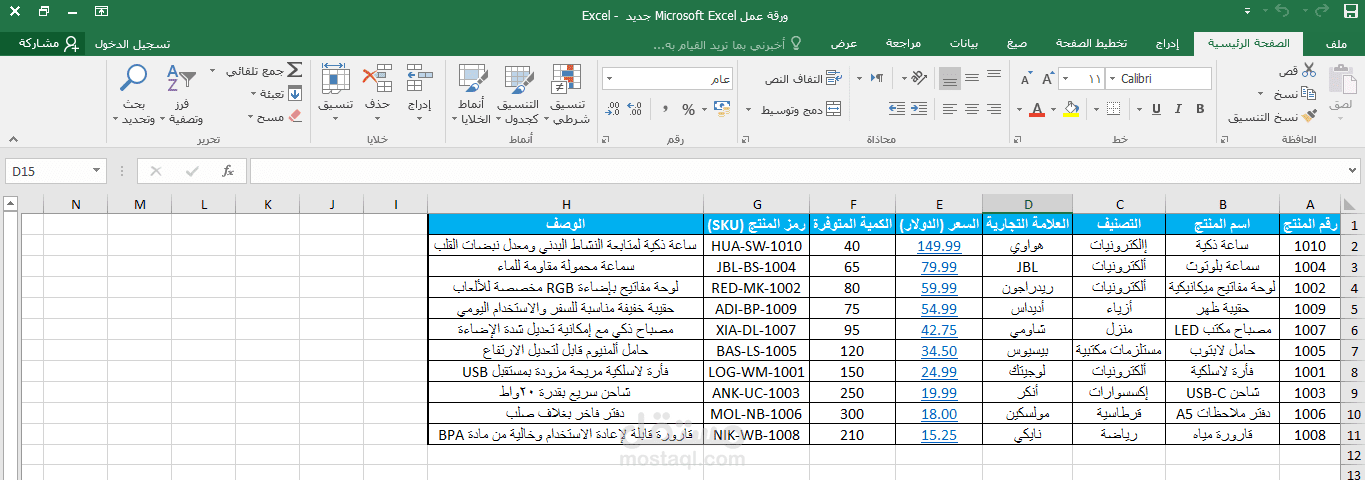The image size is (1365, 480).
Task: Switch to the View (عرض) tab
Action: (845, 44)
